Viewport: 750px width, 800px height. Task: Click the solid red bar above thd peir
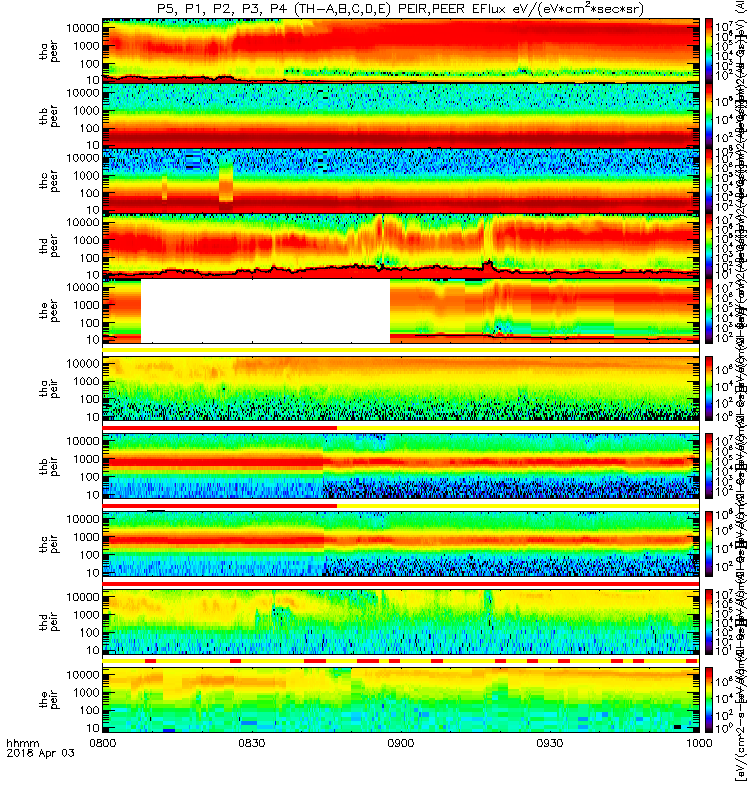click(401, 583)
